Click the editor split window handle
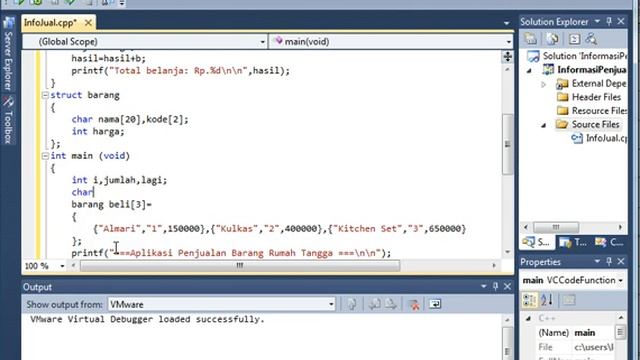The width and height of the screenshot is (640, 360). [507, 57]
